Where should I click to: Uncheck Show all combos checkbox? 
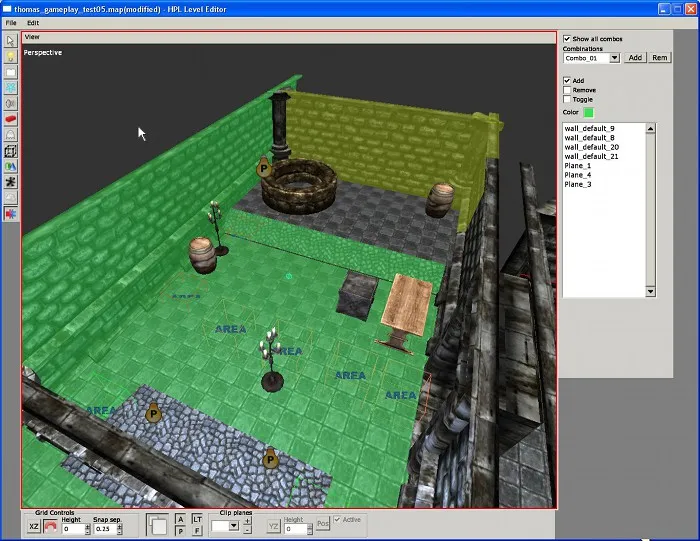coord(567,39)
